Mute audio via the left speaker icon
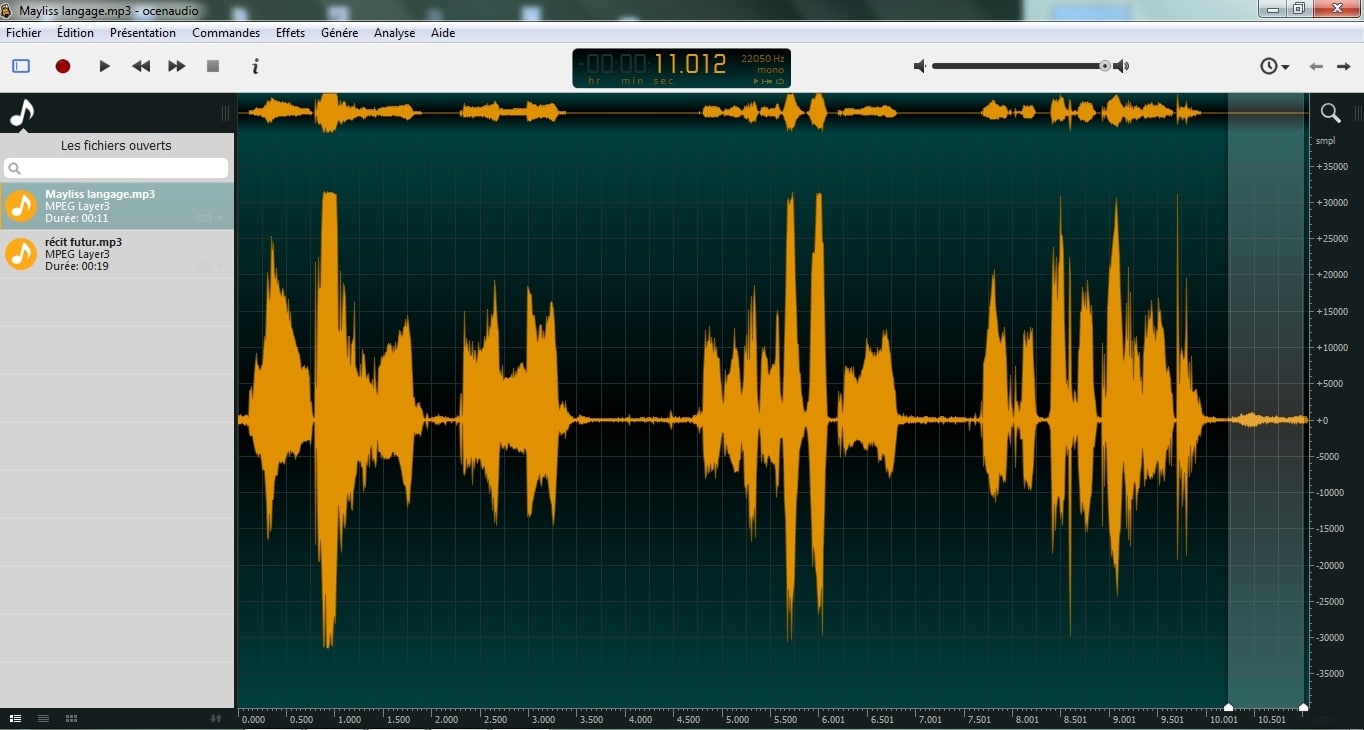 tap(919, 66)
